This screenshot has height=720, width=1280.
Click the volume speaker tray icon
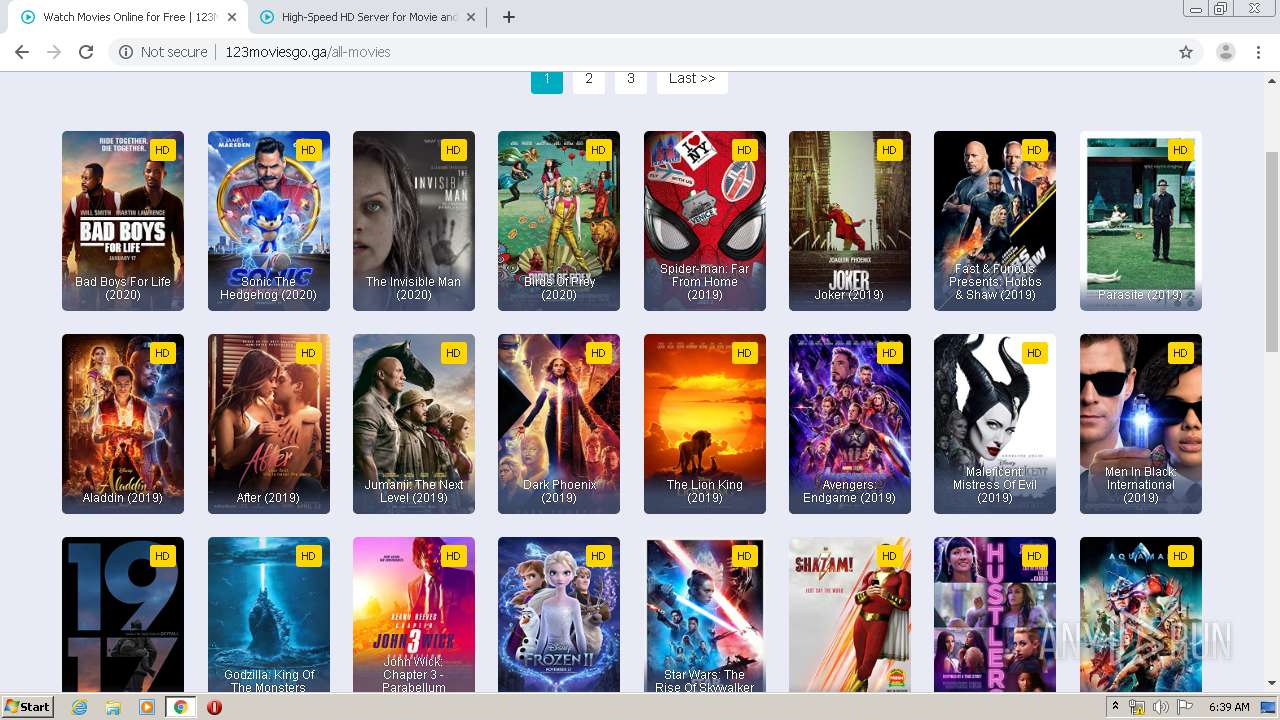pos(1161,707)
